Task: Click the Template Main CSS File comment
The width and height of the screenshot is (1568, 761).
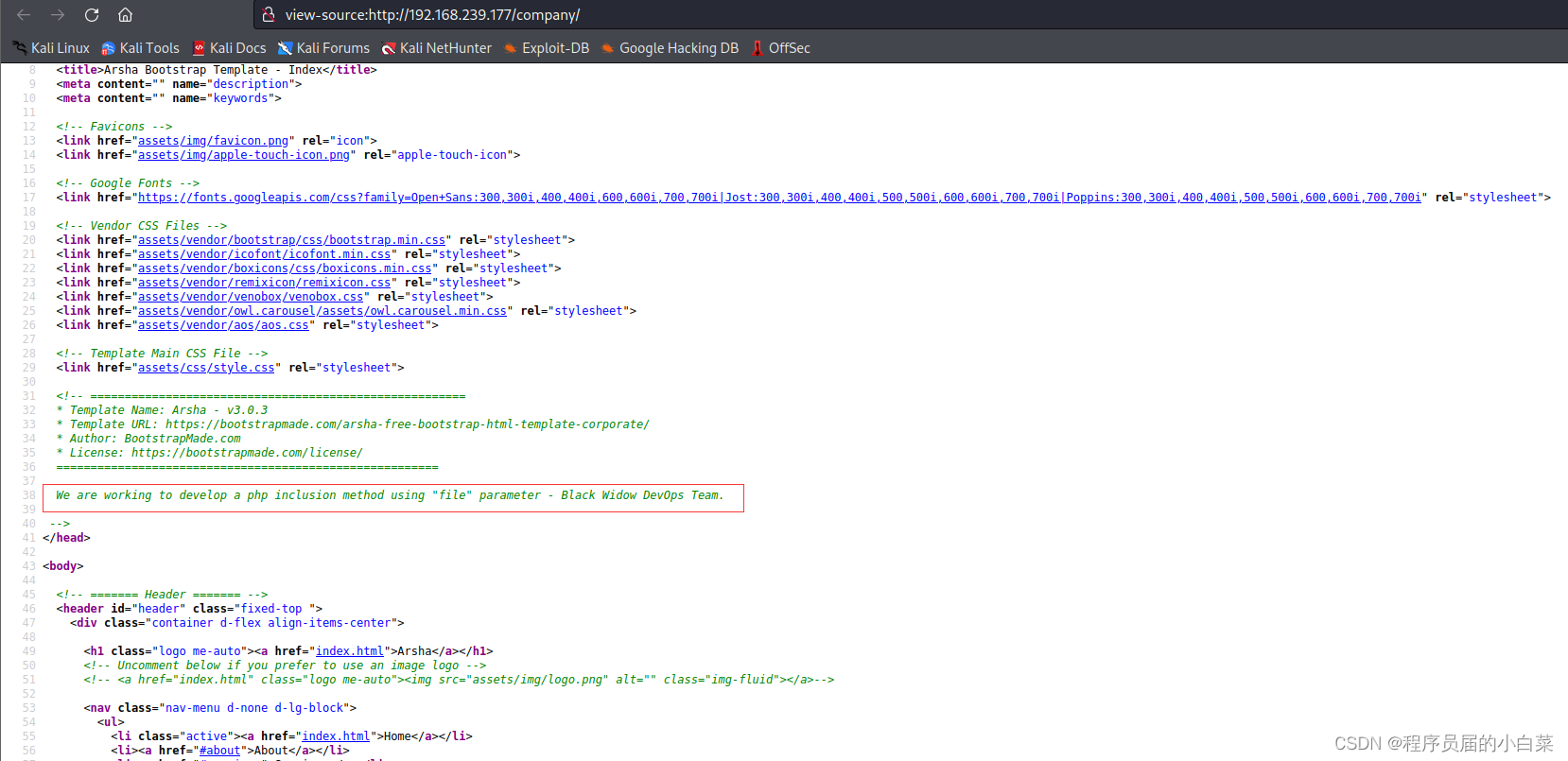Action: click(x=162, y=354)
